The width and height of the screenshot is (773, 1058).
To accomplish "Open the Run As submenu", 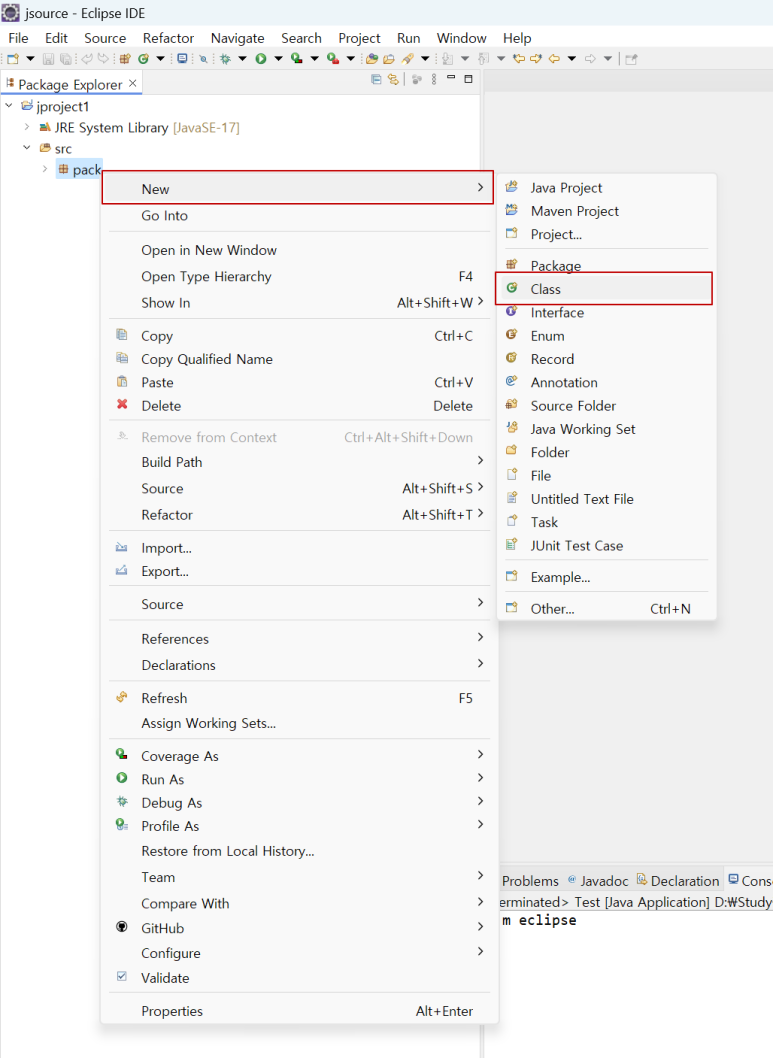I will pos(299,779).
